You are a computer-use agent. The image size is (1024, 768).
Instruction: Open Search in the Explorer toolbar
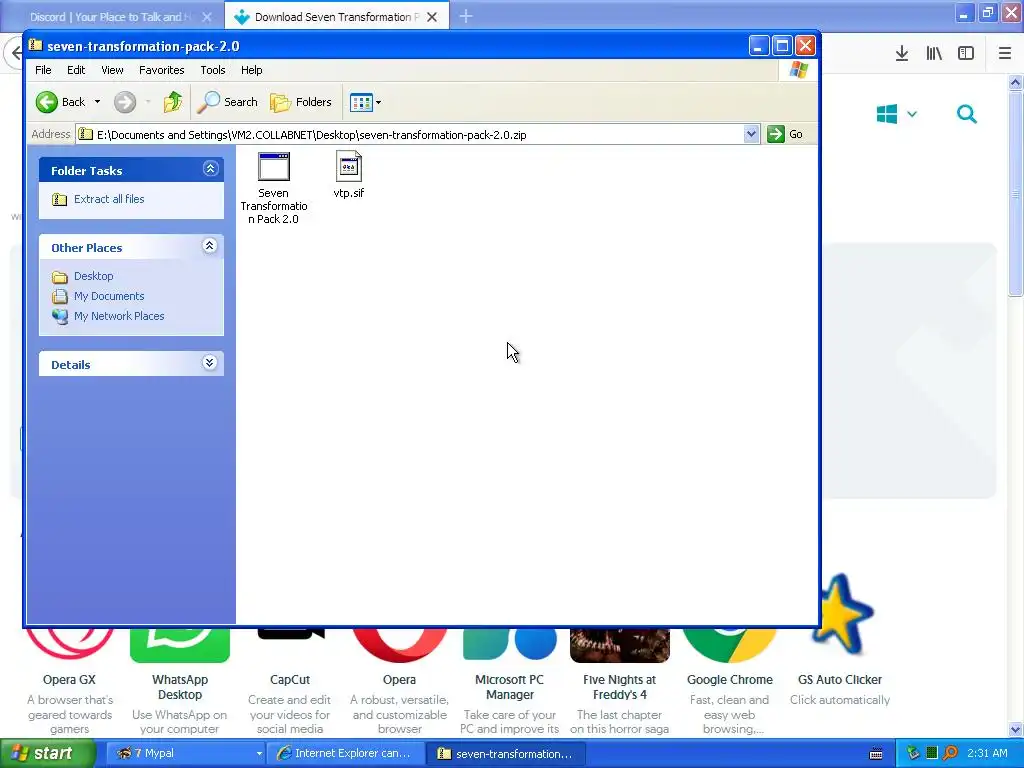point(228,102)
